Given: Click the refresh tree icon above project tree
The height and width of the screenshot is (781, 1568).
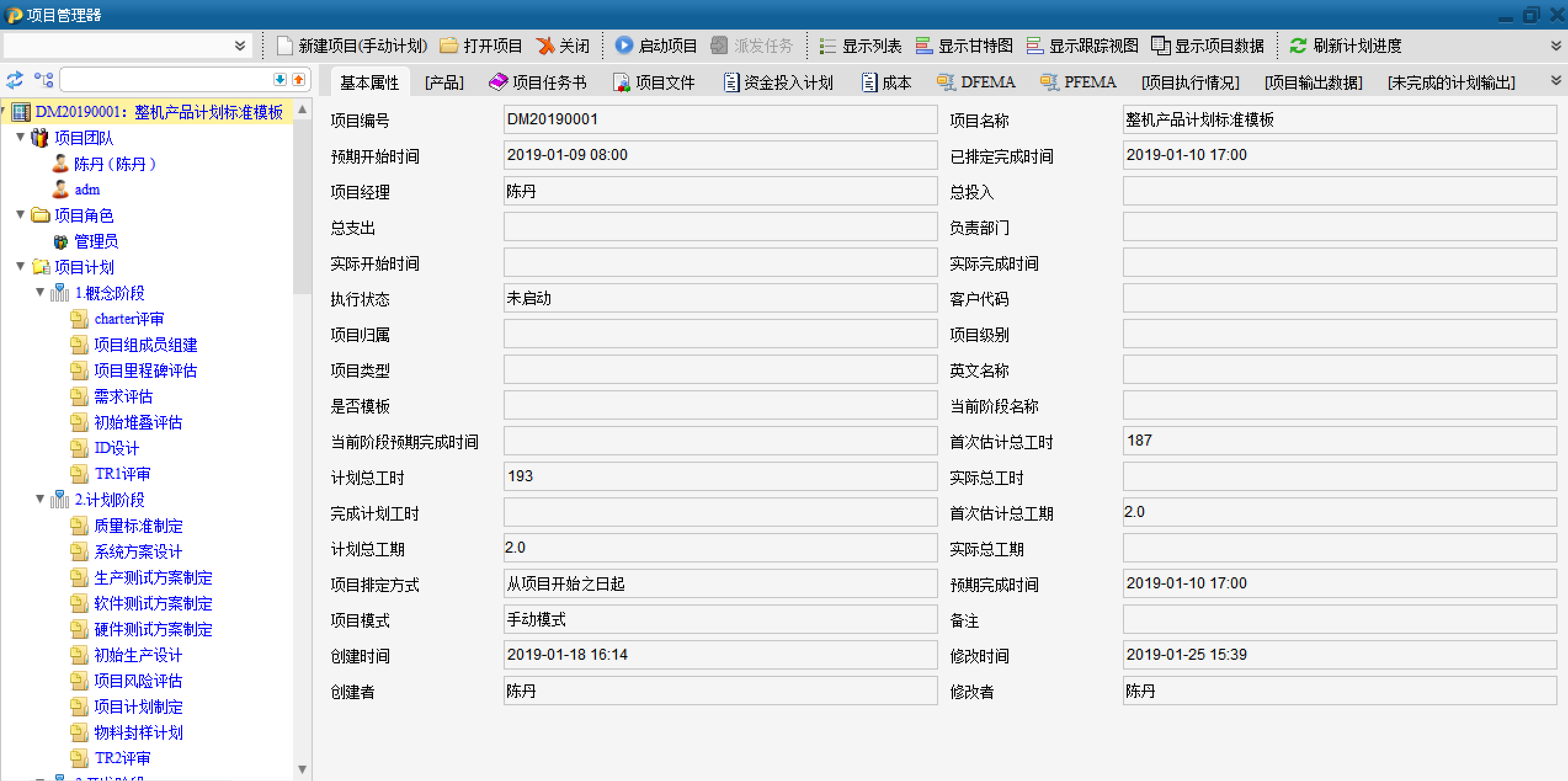Looking at the screenshot, I should tap(15, 80).
